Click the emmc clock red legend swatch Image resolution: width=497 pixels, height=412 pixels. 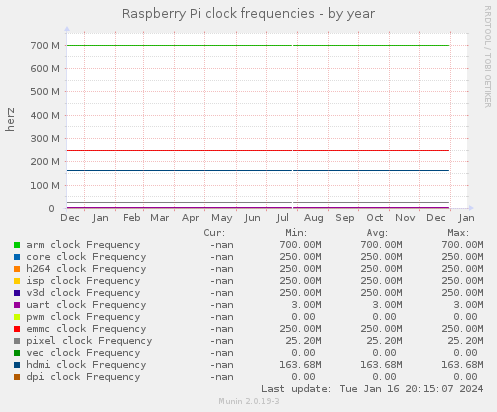[17, 329]
